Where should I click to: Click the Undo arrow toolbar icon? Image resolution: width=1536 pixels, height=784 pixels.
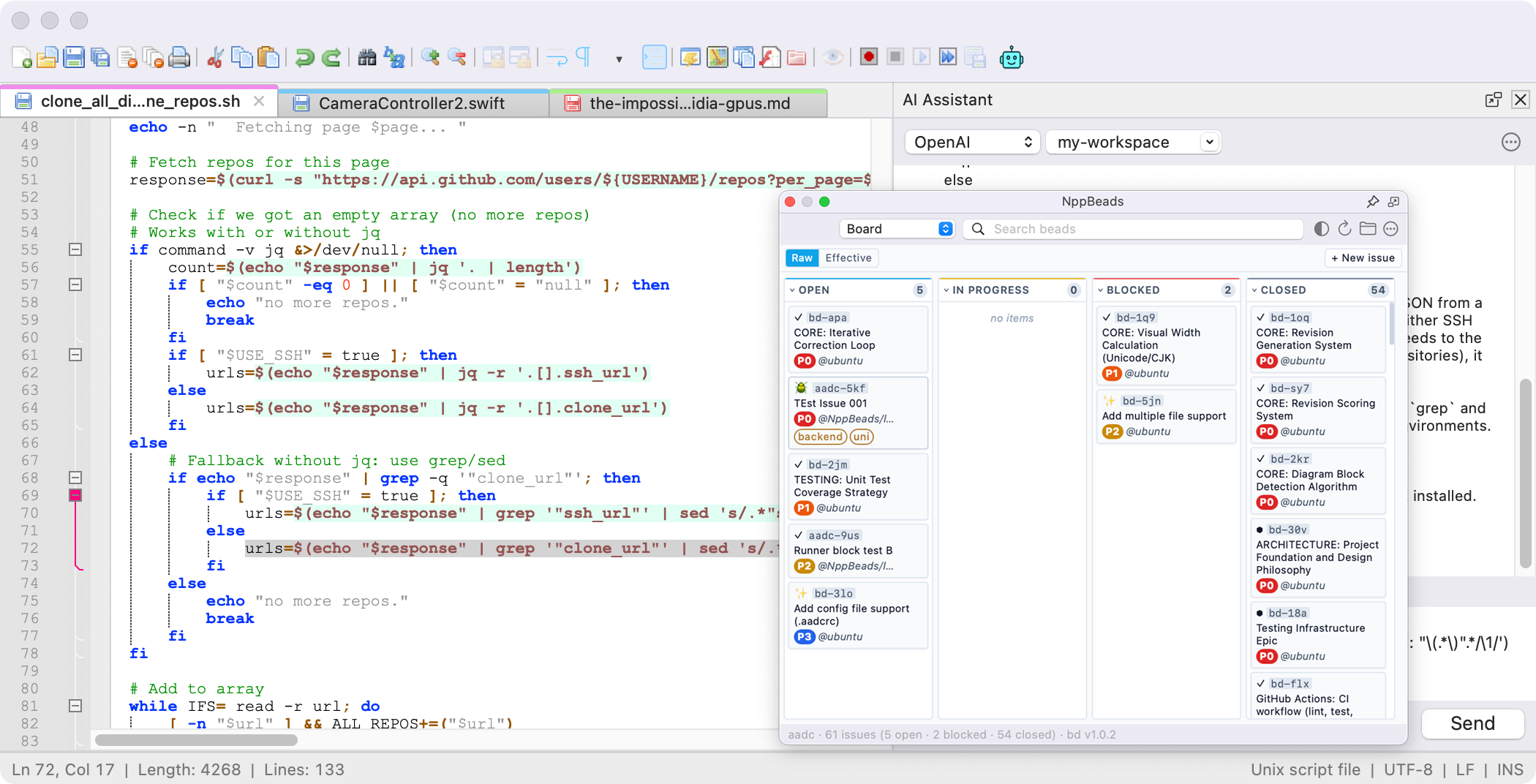(x=305, y=57)
